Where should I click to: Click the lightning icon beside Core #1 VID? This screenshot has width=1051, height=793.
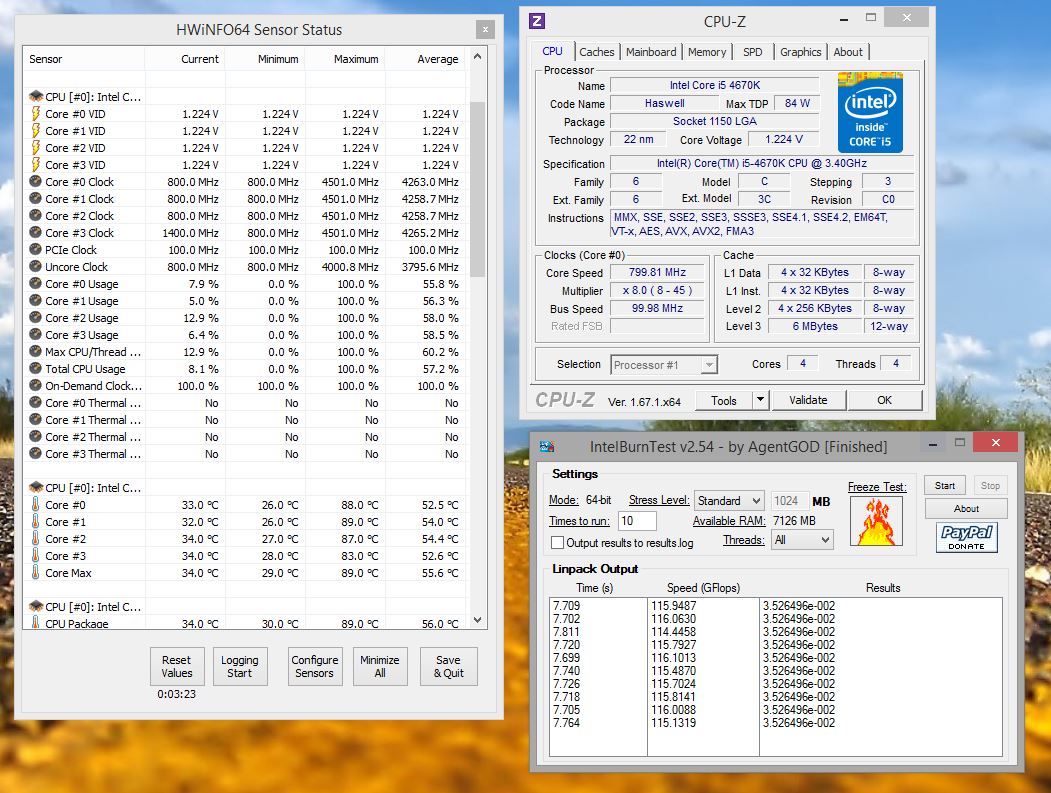[36, 131]
